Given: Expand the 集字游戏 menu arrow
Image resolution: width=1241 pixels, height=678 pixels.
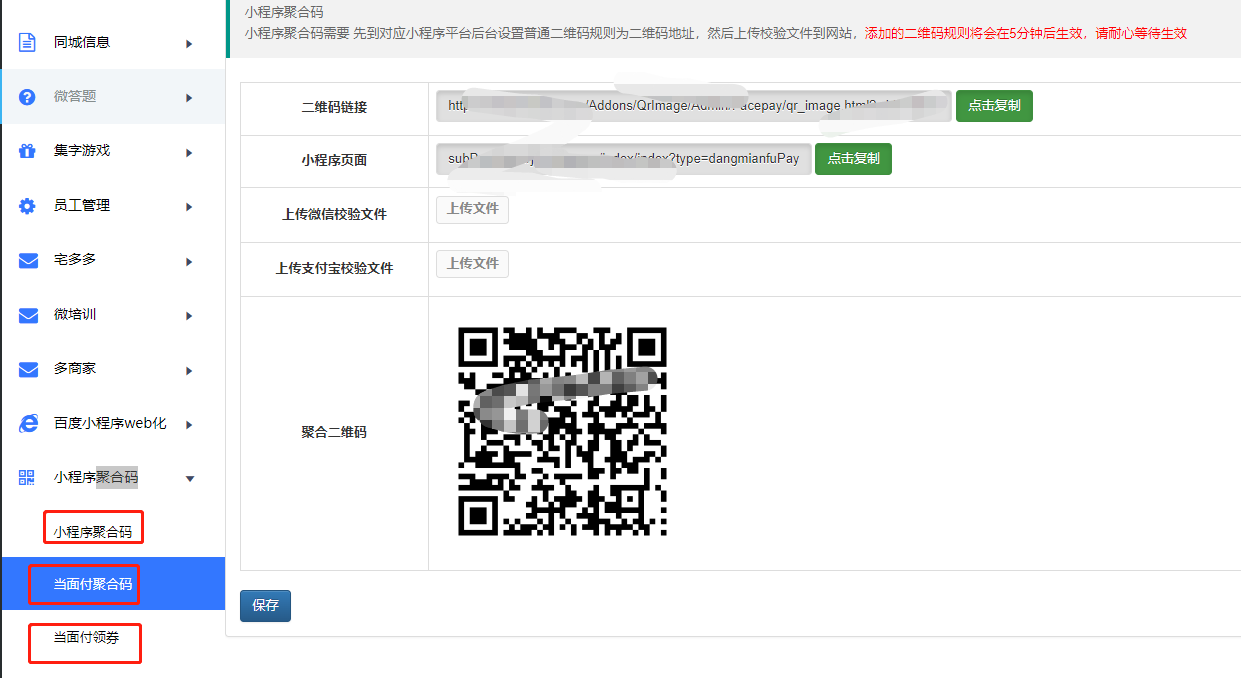Looking at the screenshot, I should [189, 152].
